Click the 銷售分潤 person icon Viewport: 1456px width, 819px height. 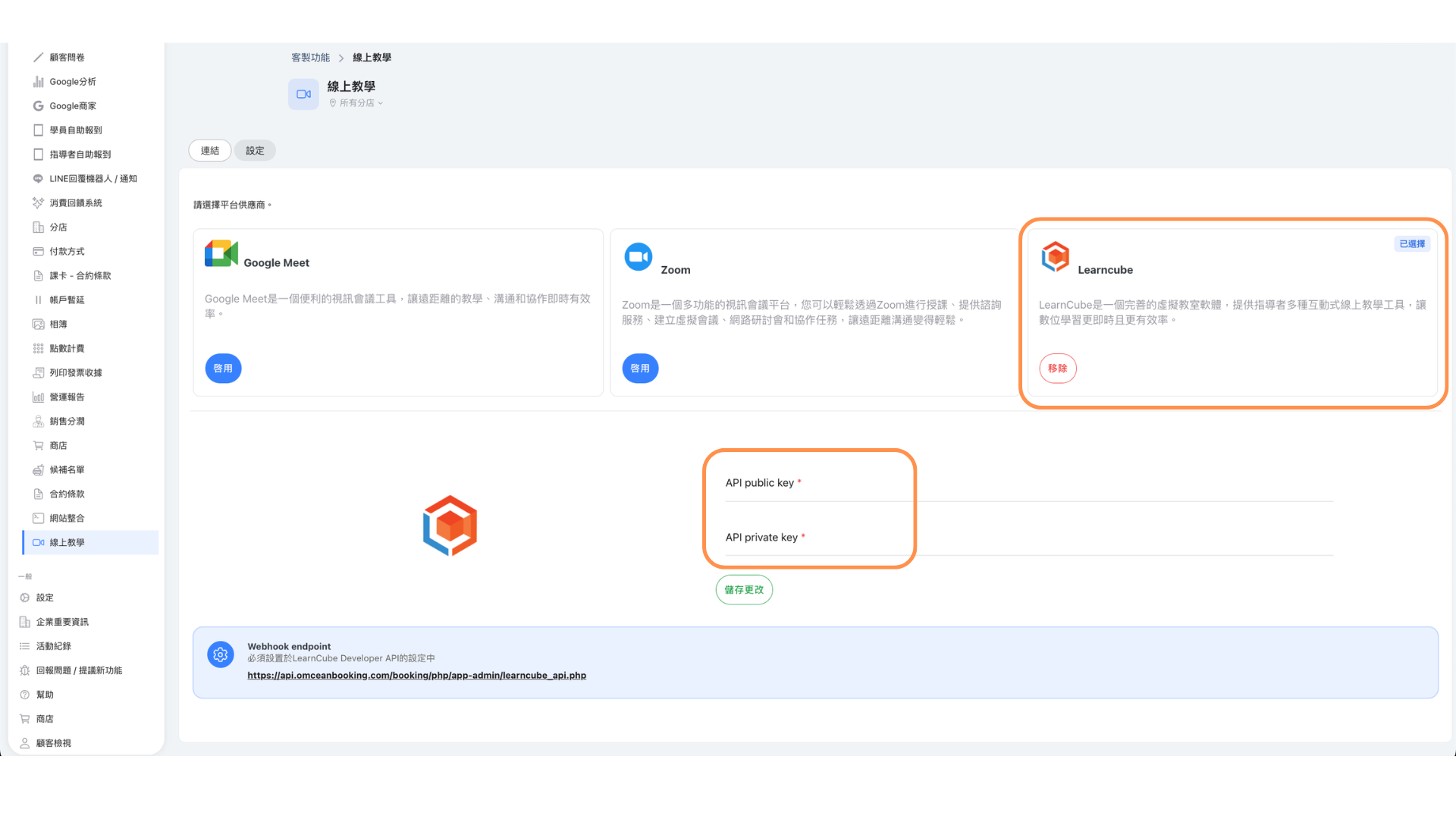point(38,422)
